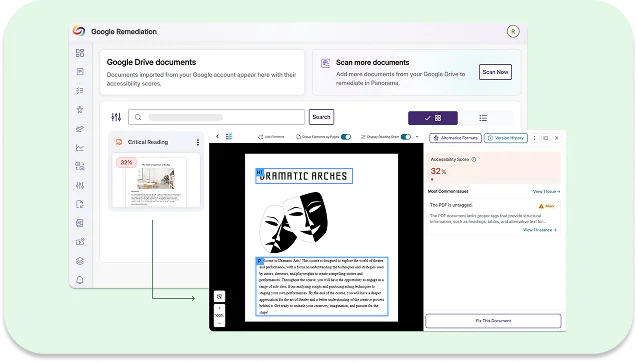
Task: Open the analytics chart sidebar icon
Action: (80, 147)
